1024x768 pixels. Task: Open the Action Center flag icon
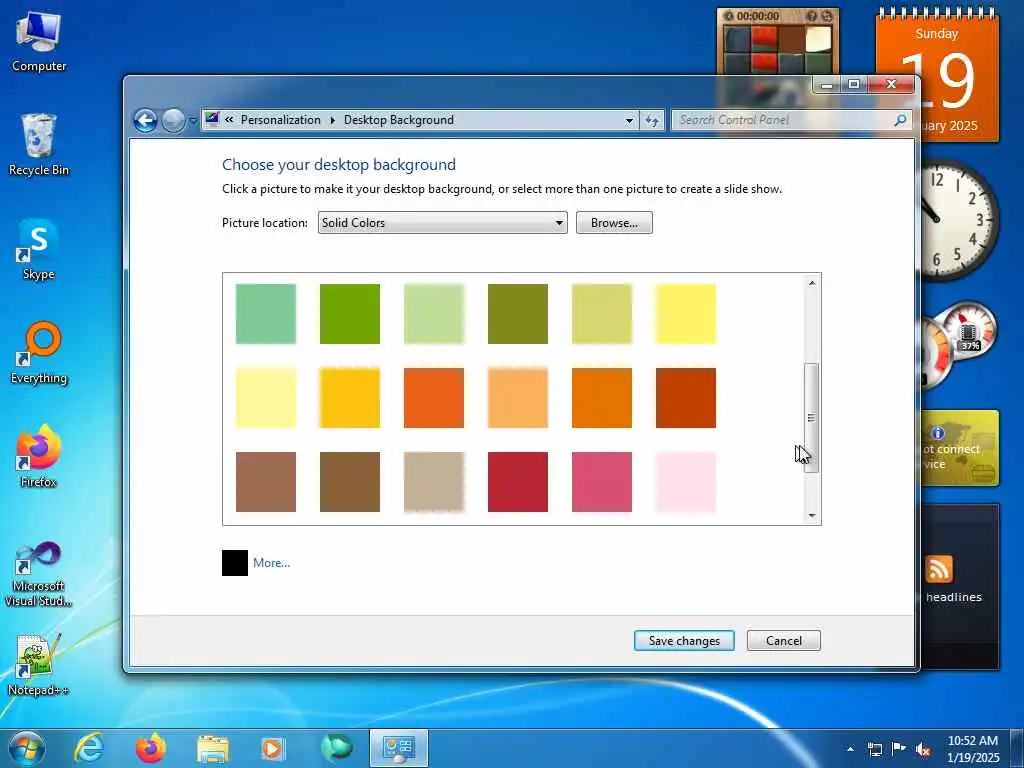pyautogui.click(x=899, y=749)
